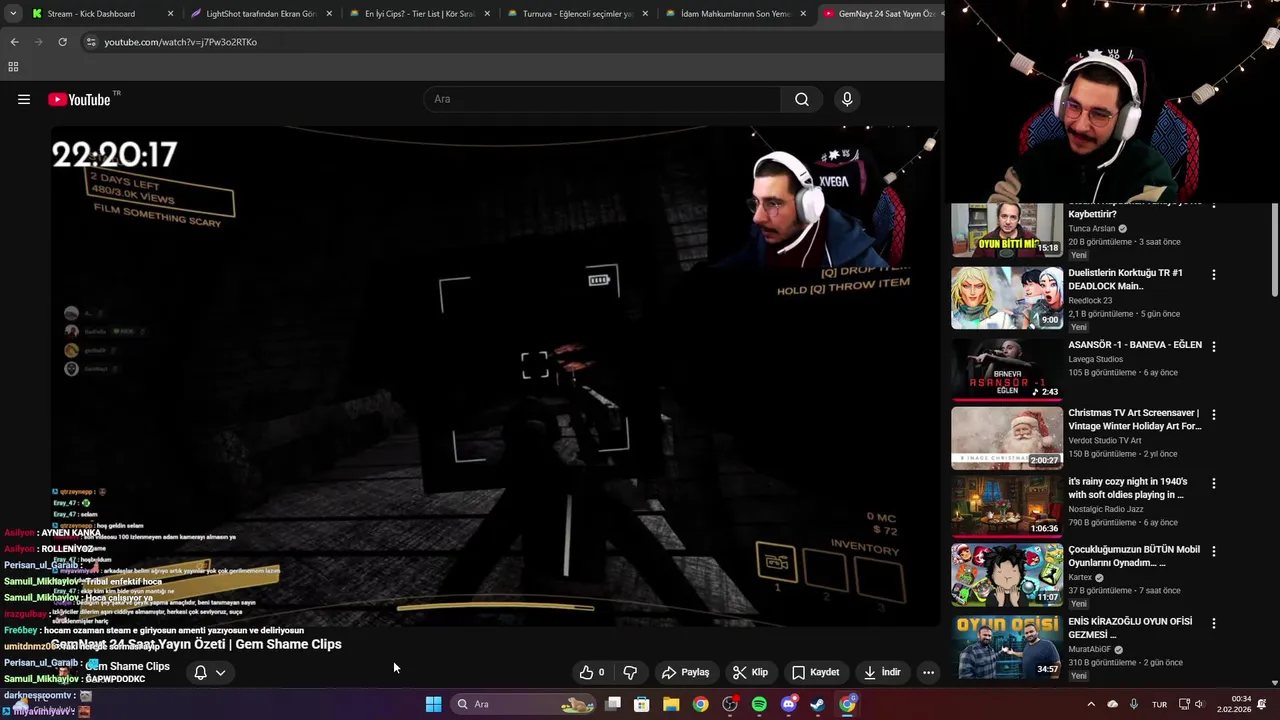1280x720 pixels.
Task: Open the system volume speaker icon
Action: 1200,704
